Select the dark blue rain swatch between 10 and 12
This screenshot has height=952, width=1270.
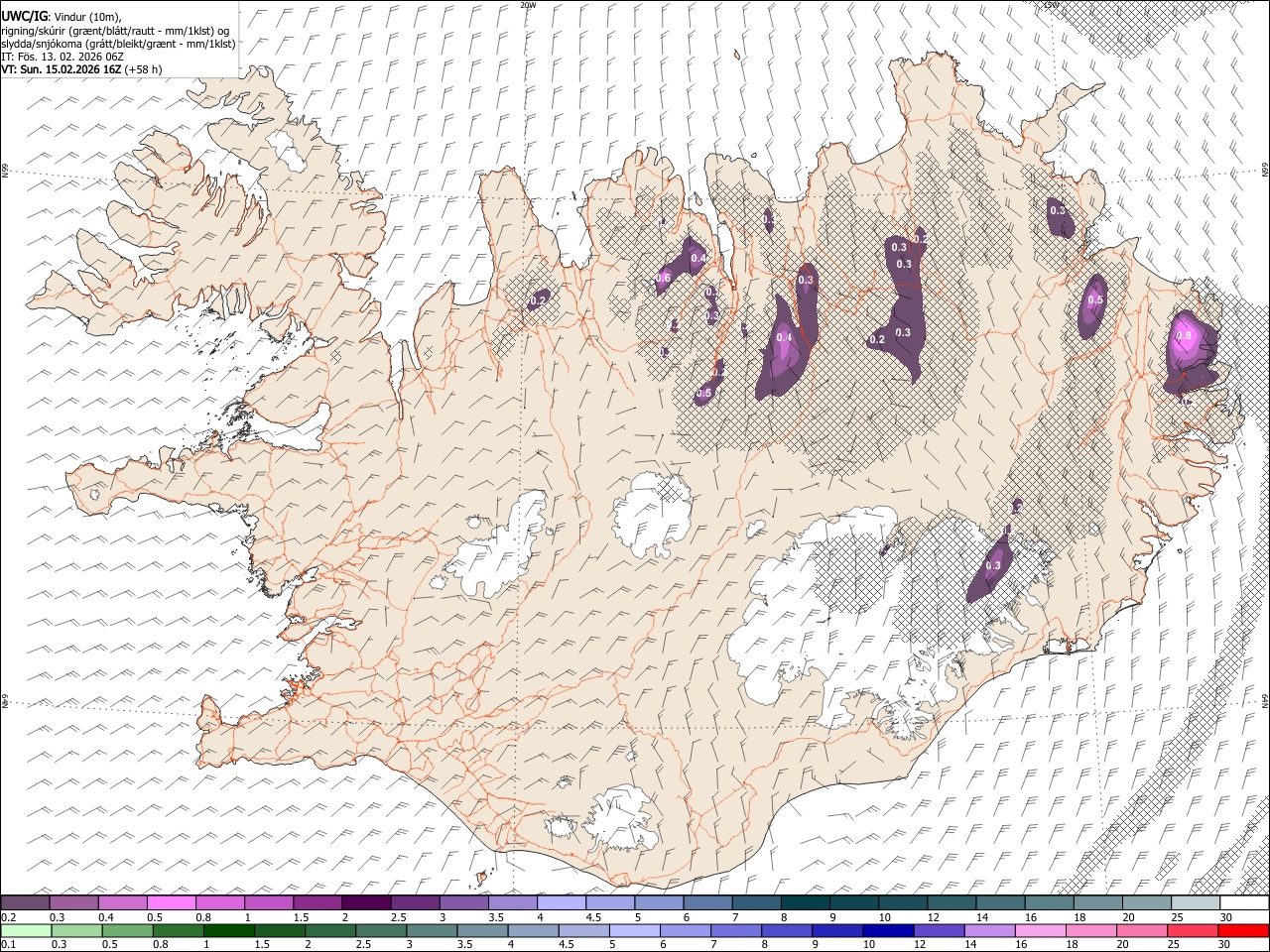click(886, 931)
